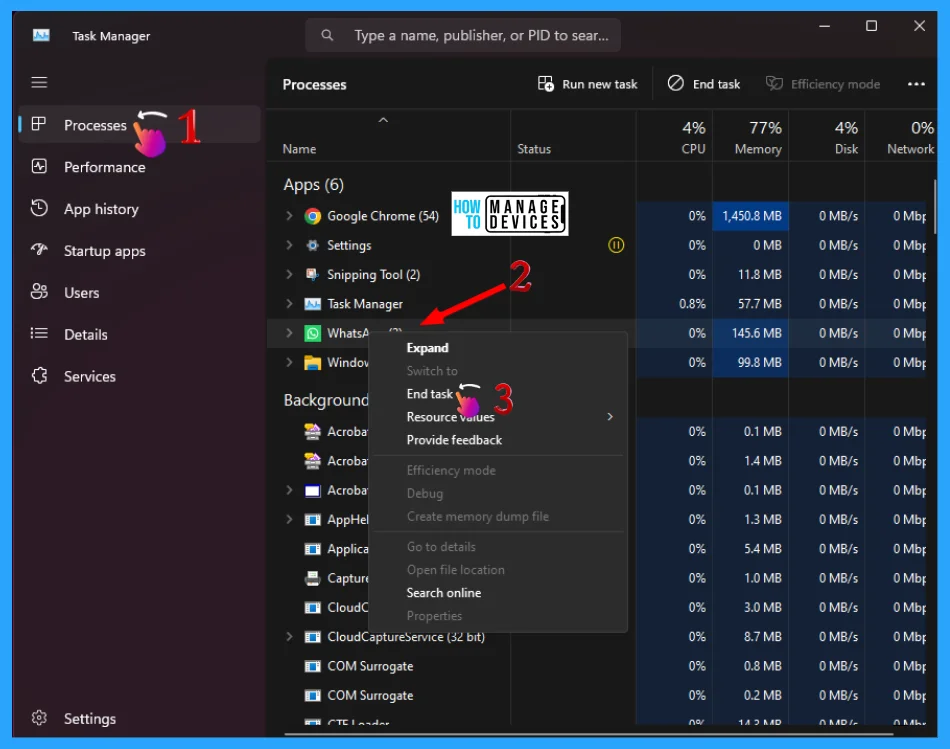Click the Capture service printer icon
The height and width of the screenshot is (749, 950).
pyautogui.click(x=313, y=578)
